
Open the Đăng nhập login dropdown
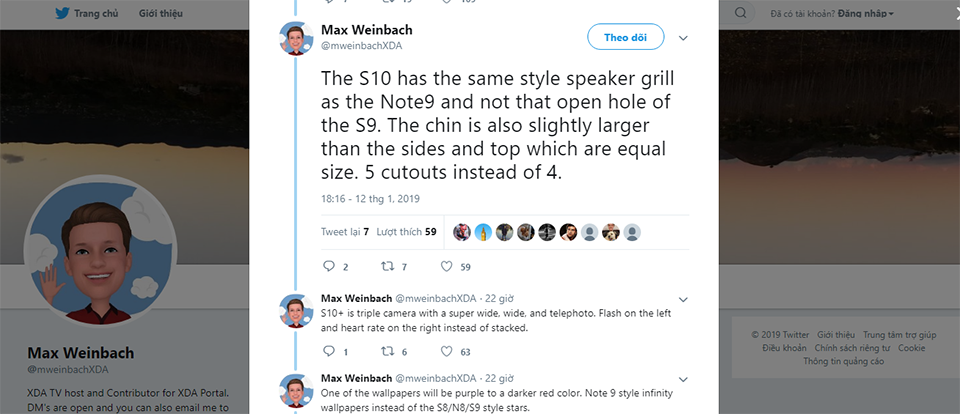[x=866, y=13]
